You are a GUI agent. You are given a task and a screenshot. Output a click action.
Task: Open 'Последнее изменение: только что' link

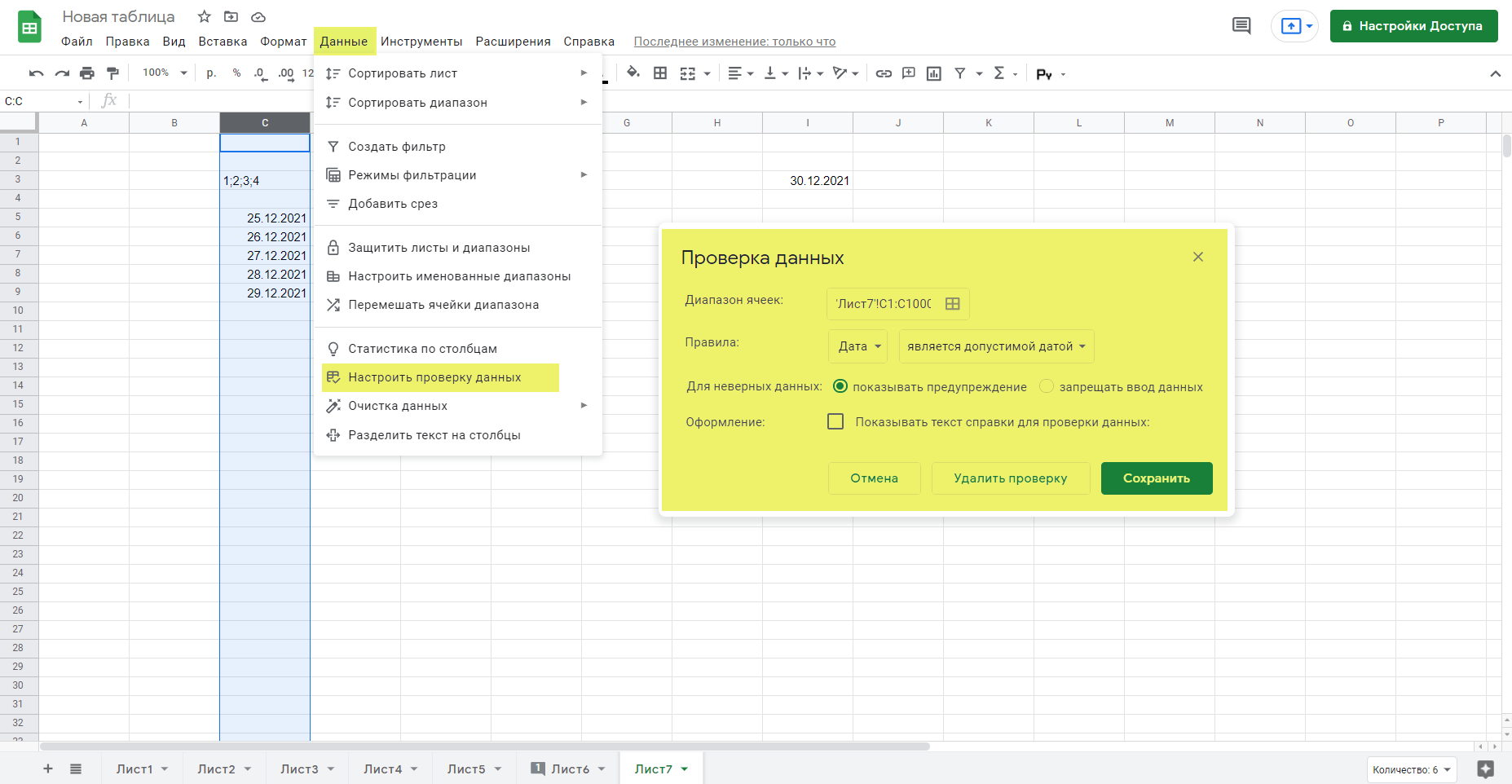(734, 42)
